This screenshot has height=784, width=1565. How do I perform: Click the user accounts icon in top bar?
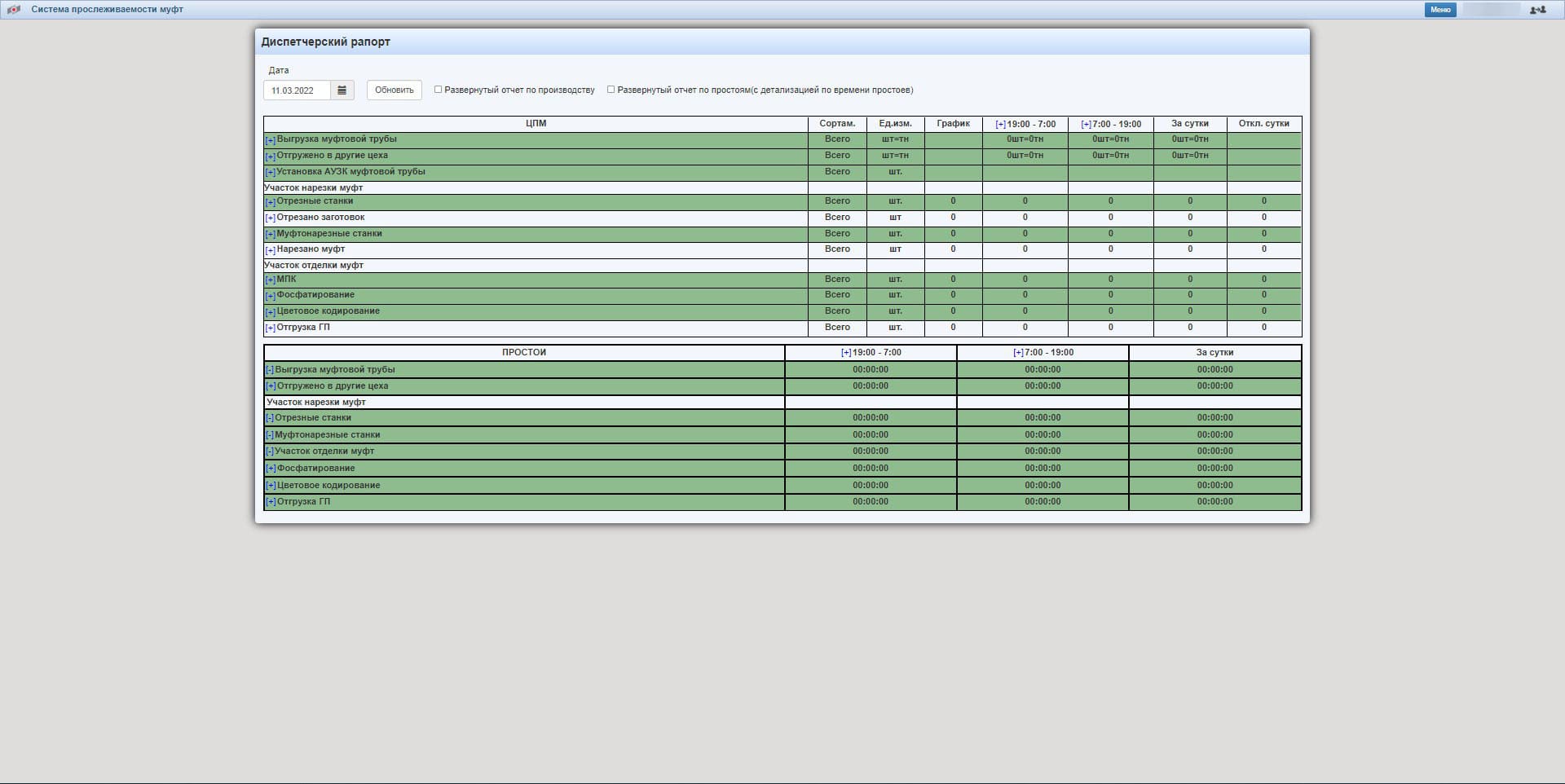[1537, 10]
